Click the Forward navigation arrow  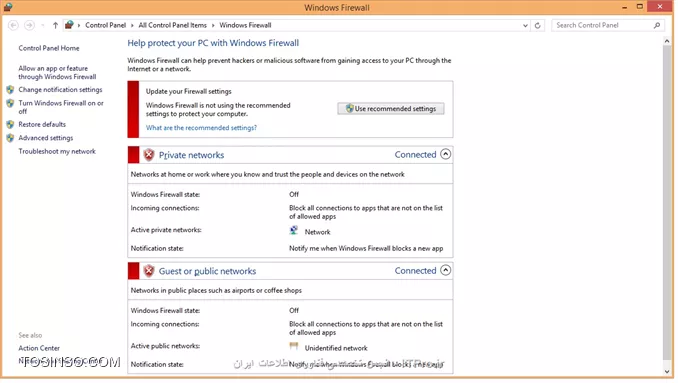coord(29,26)
